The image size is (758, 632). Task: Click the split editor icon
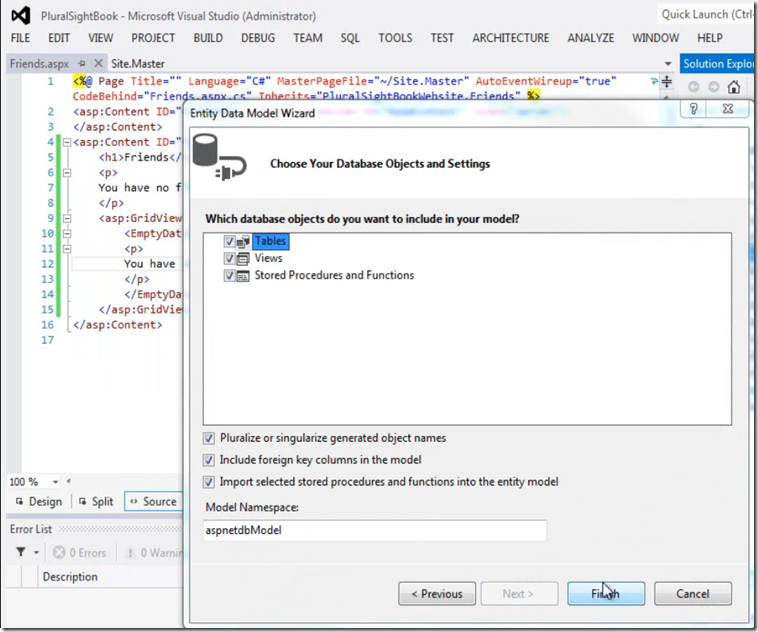(667, 81)
